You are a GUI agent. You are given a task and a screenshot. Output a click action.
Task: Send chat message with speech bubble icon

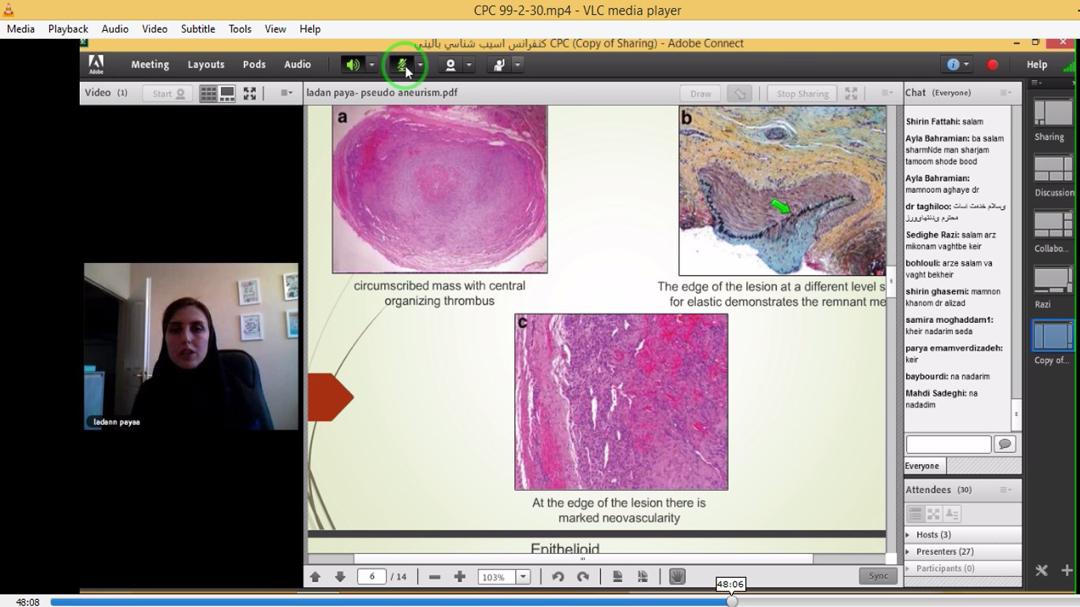click(x=1005, y=444)
